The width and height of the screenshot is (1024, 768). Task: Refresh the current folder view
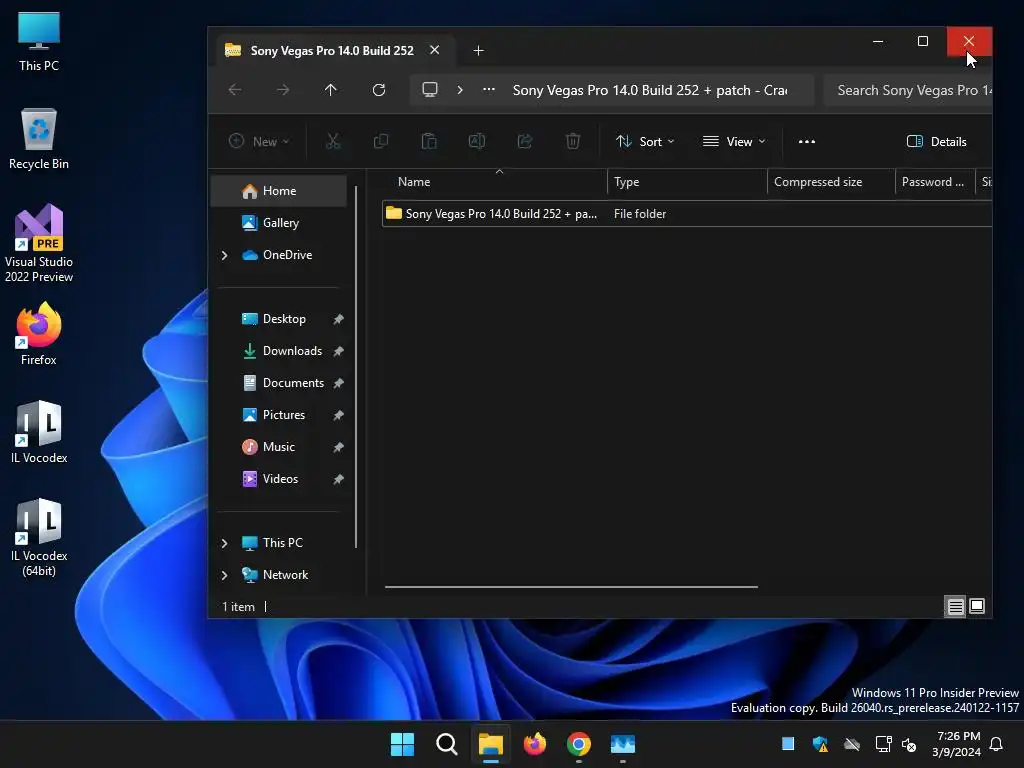coord(379,90)
